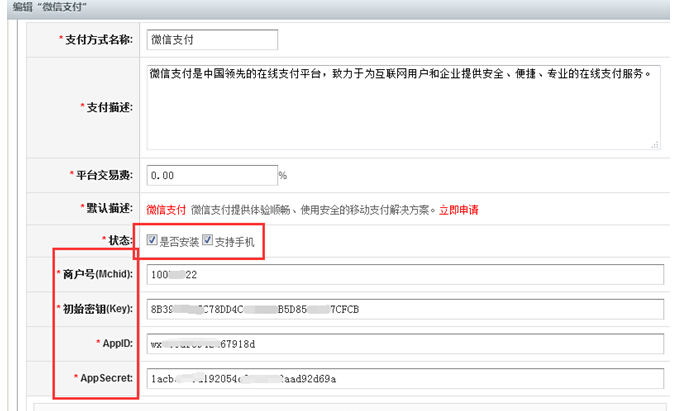Image resolution: width=677 pixels, height=411 pixels.
Task: Click the 支付方式名称 label
Action: pos(100,40)
